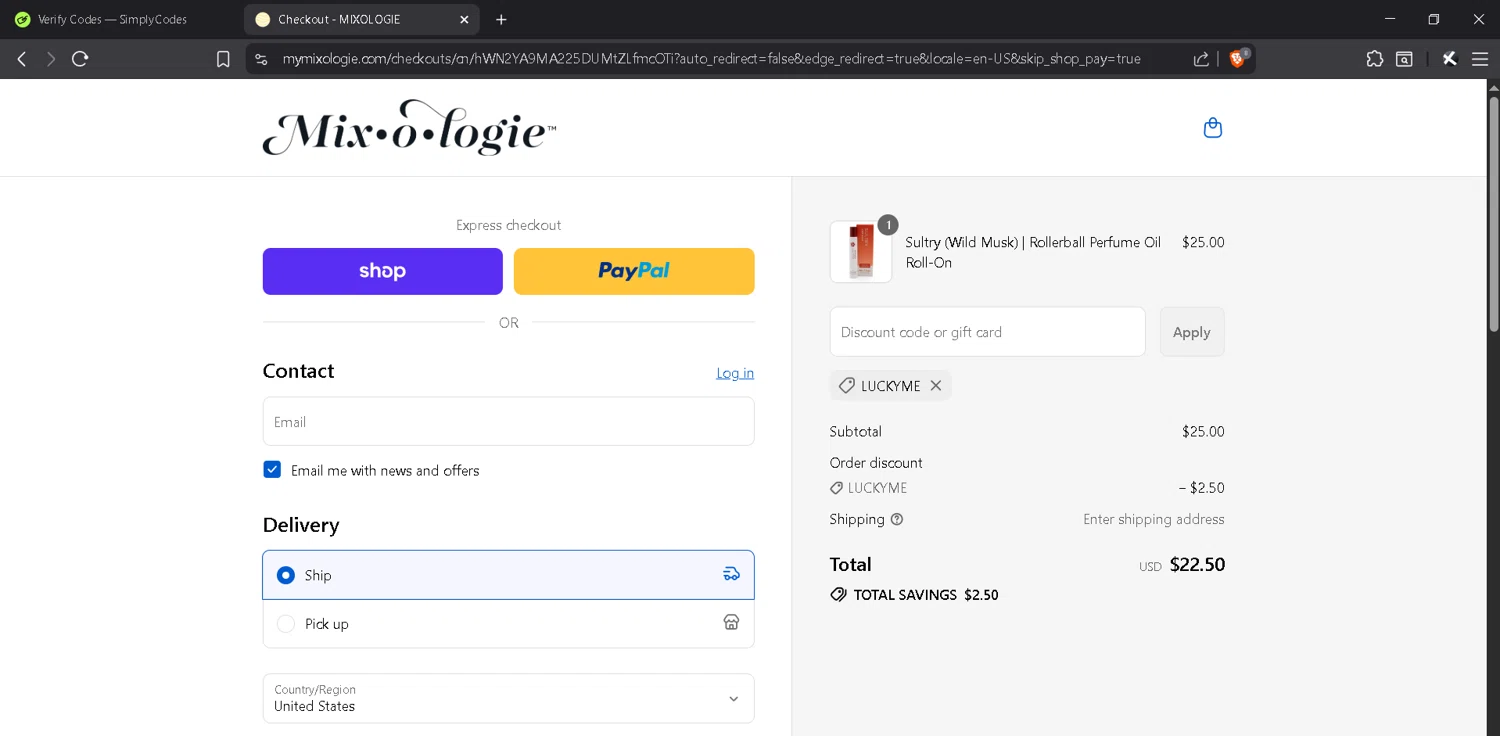Select the Ship delivery option
This screenshot has width=1500, height=736.
508,575
